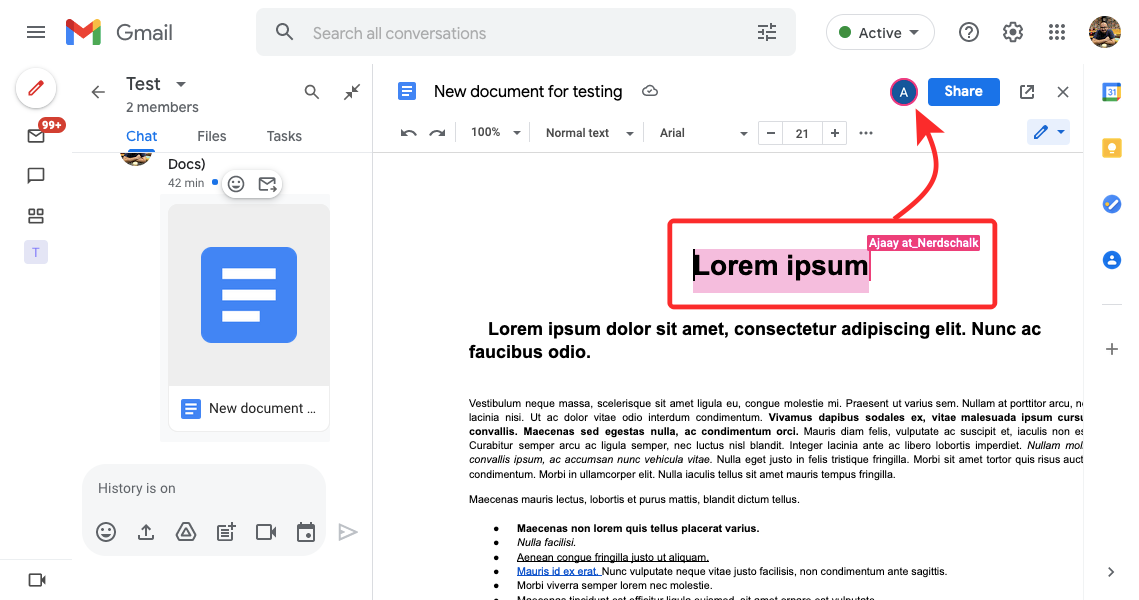Click the blue Share button

tap(963, 91)
